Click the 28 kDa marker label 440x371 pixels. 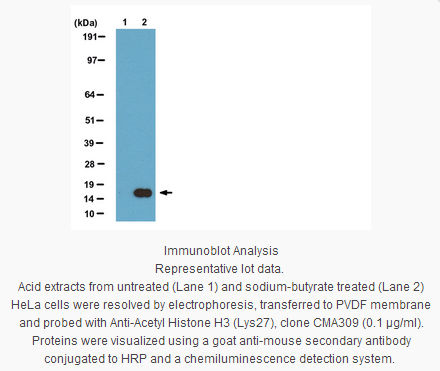click(x=90, y=164)
